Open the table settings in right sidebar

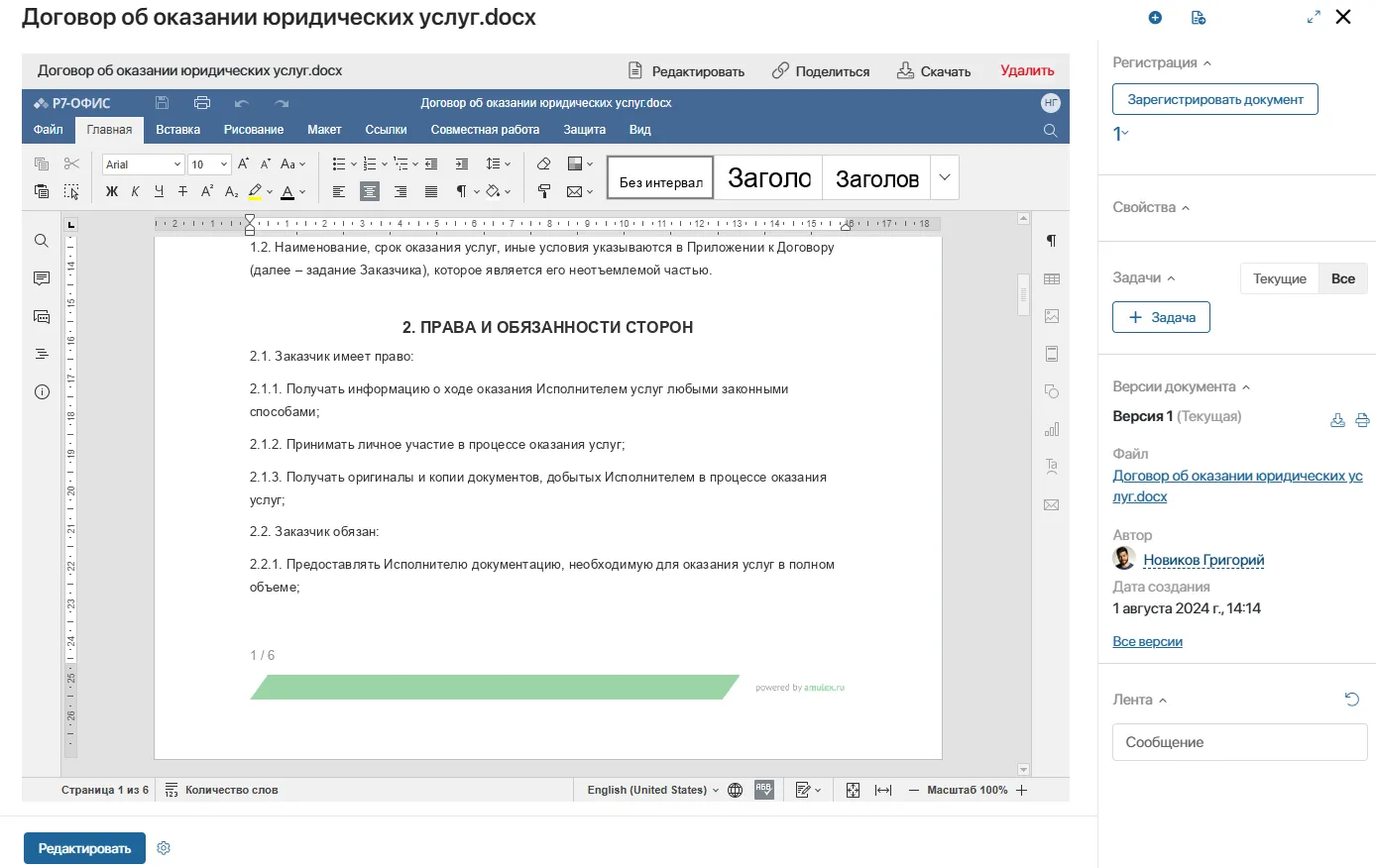point(1052,279)
